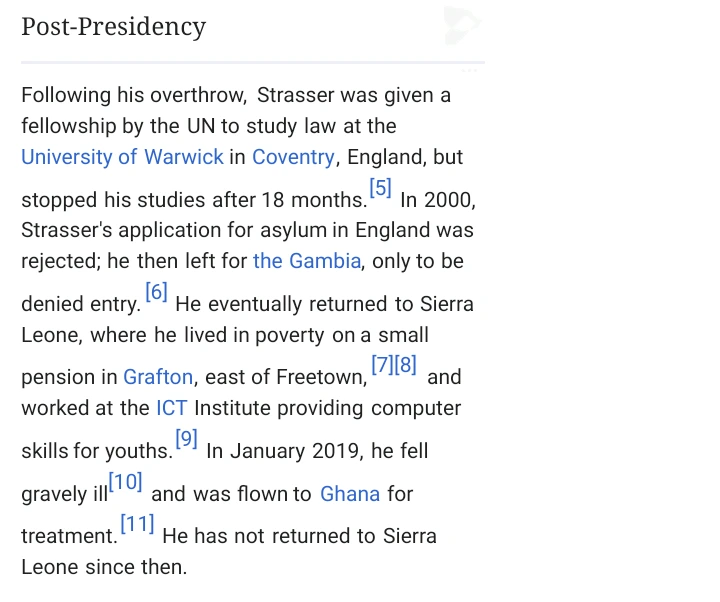The width and height of the screenshot is (720, 602).
Task: Open reference [8] after Freetown
Action: point(405,365)
